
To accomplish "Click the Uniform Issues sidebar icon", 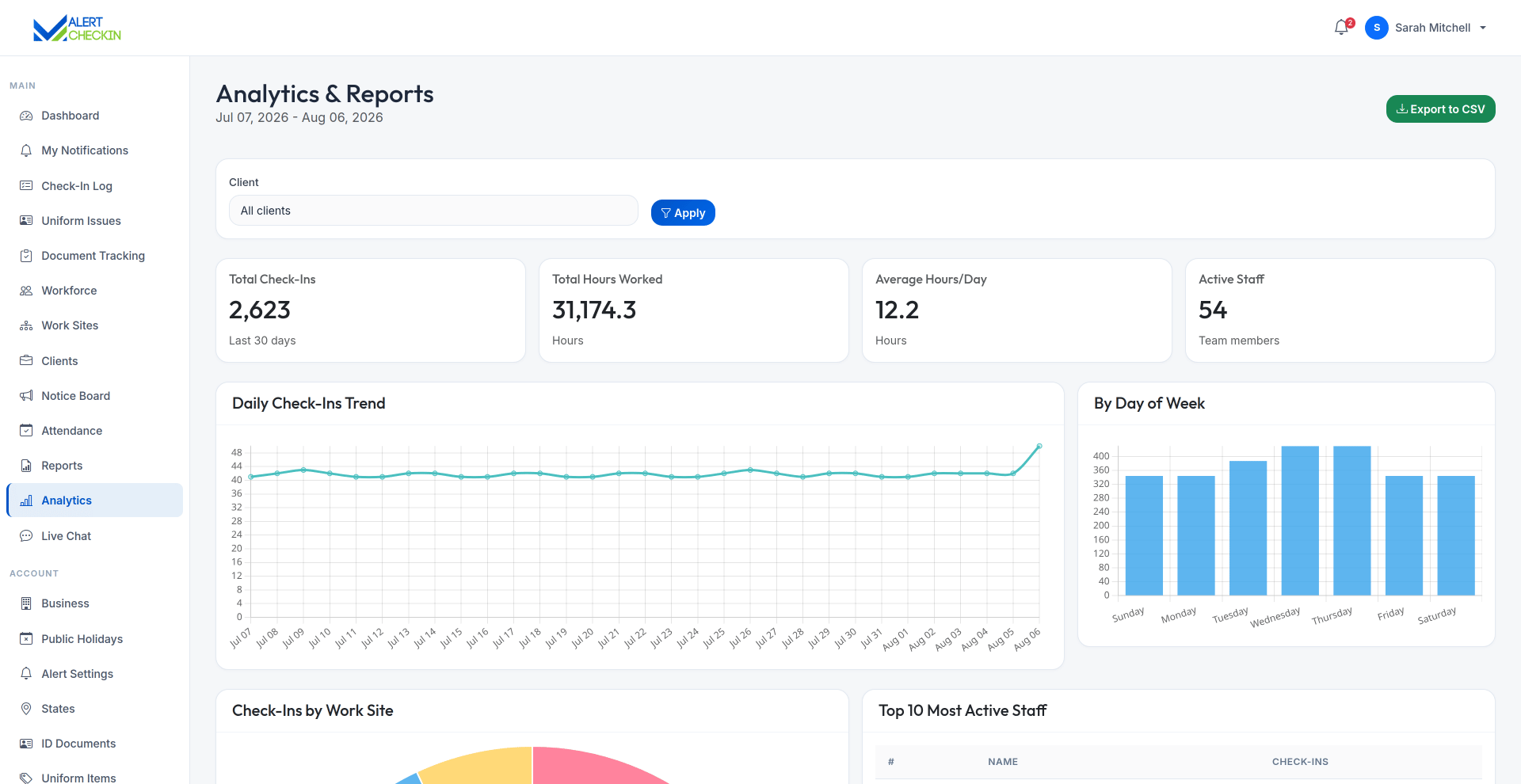I will point(26,221).
